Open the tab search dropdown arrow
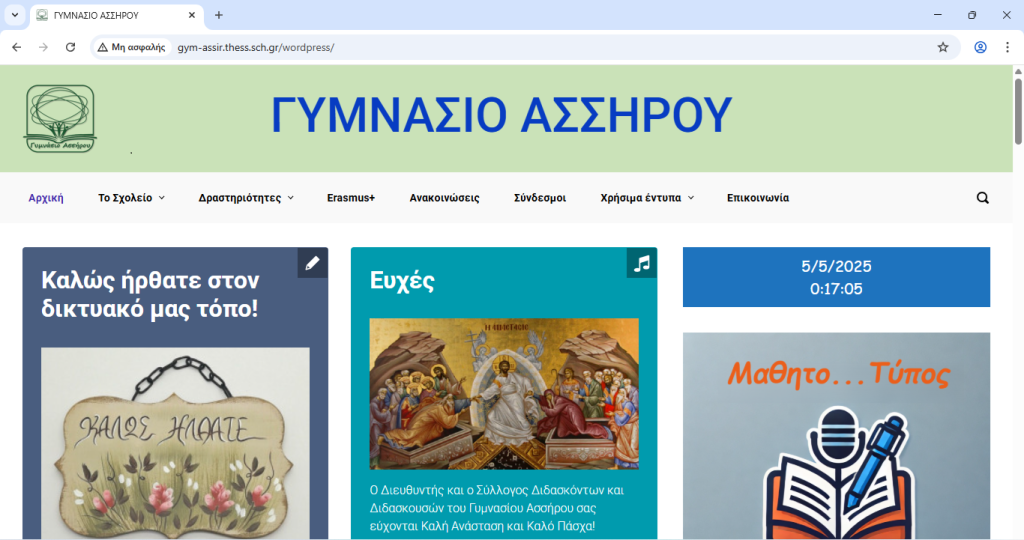The width and height of the screenshot is (1024, 540). pyautogui.click(x=14, y=15)
